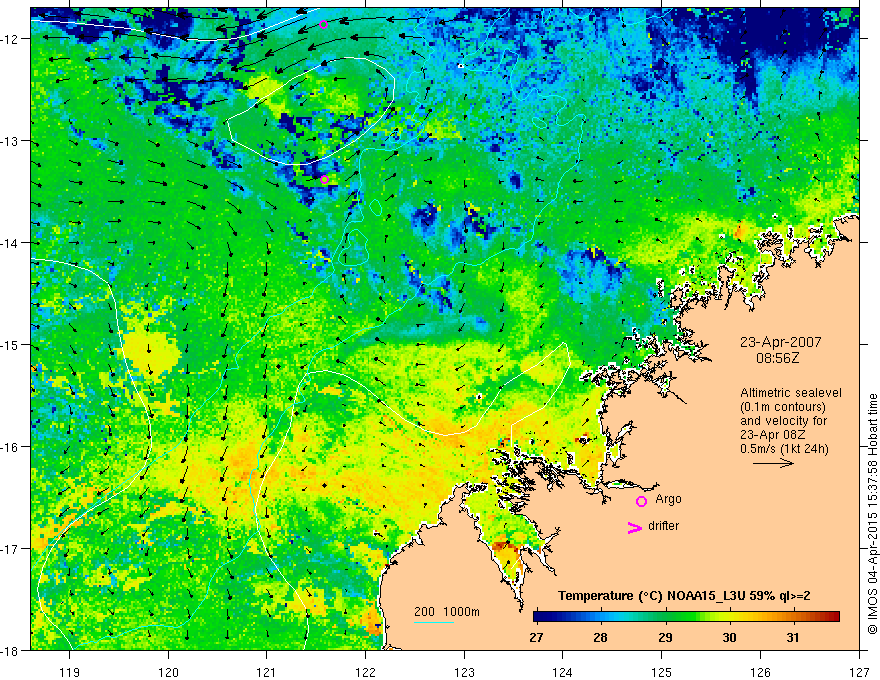Image resolution: width=880 pixels, height=680 pixels.
Task: Click the color bar label 31
Action: (792, 638)
